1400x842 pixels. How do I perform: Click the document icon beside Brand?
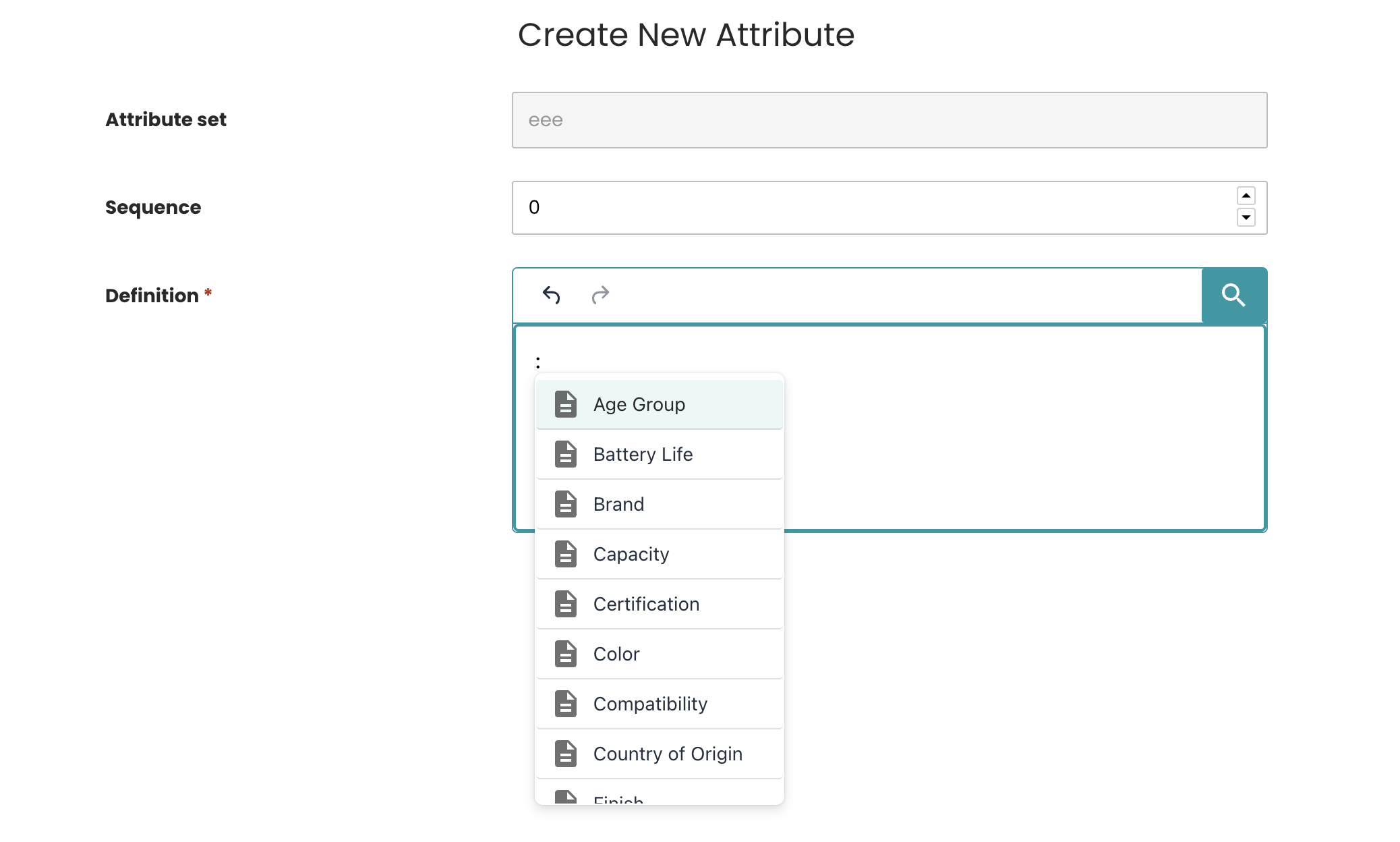tap(565, 504)
